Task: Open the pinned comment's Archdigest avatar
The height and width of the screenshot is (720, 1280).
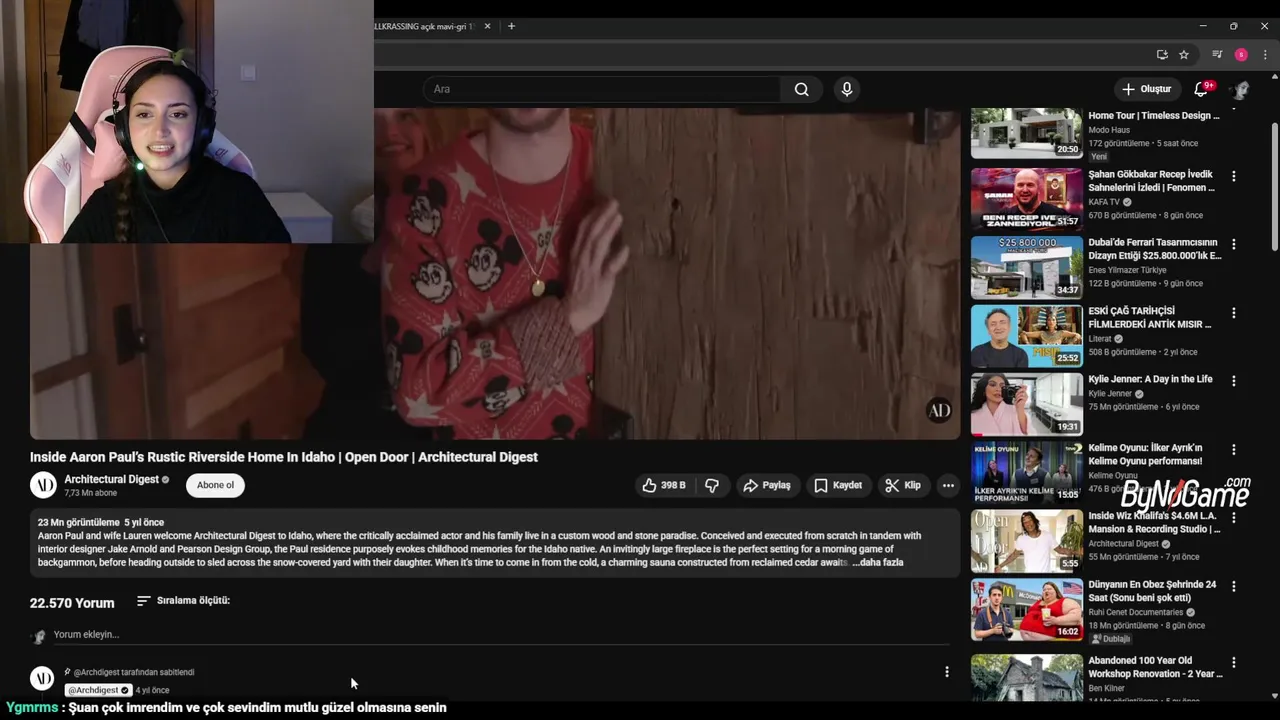Action: [x=42, y=679]
